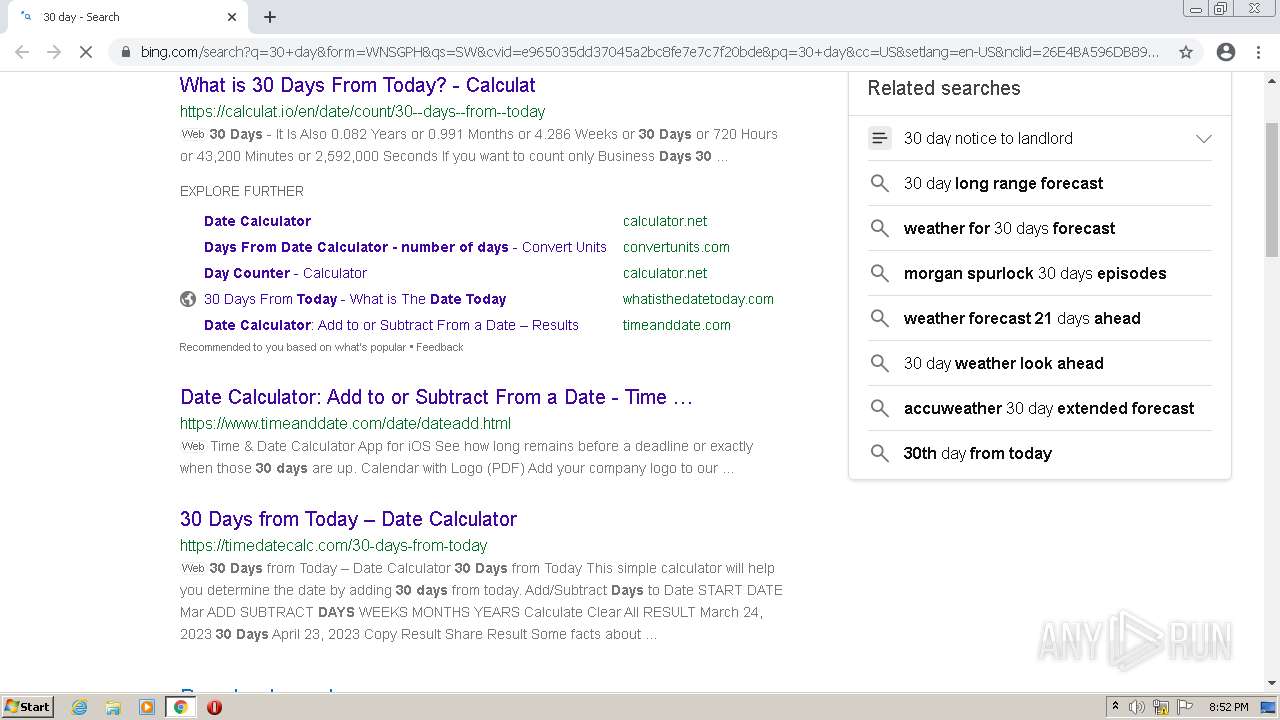
Task: Click magnifier icon for weather look ahead
Action: [x=879, y=363]
